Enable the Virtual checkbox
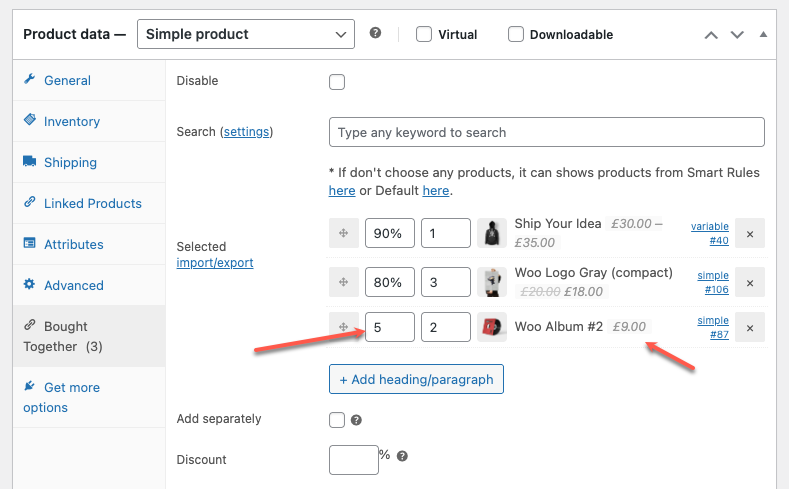This screenshot has height=489, width=789. coord(424,34)
